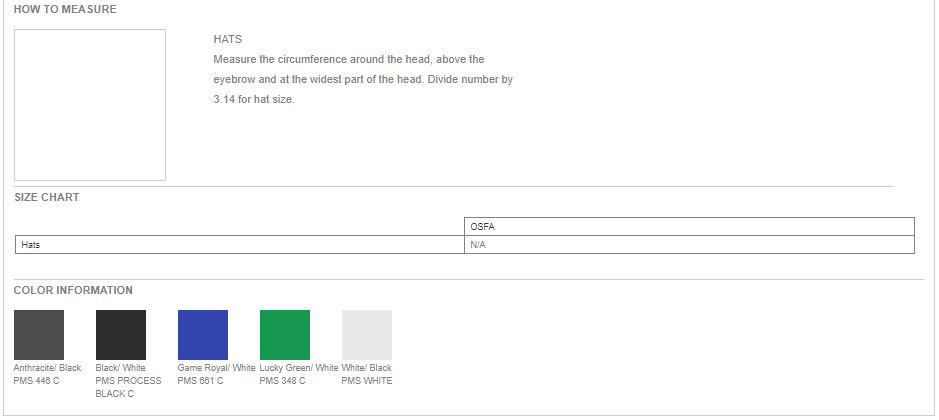
Task: Click the OSFA column header cell
Action: pyautogui.click(x=689, y=226)
